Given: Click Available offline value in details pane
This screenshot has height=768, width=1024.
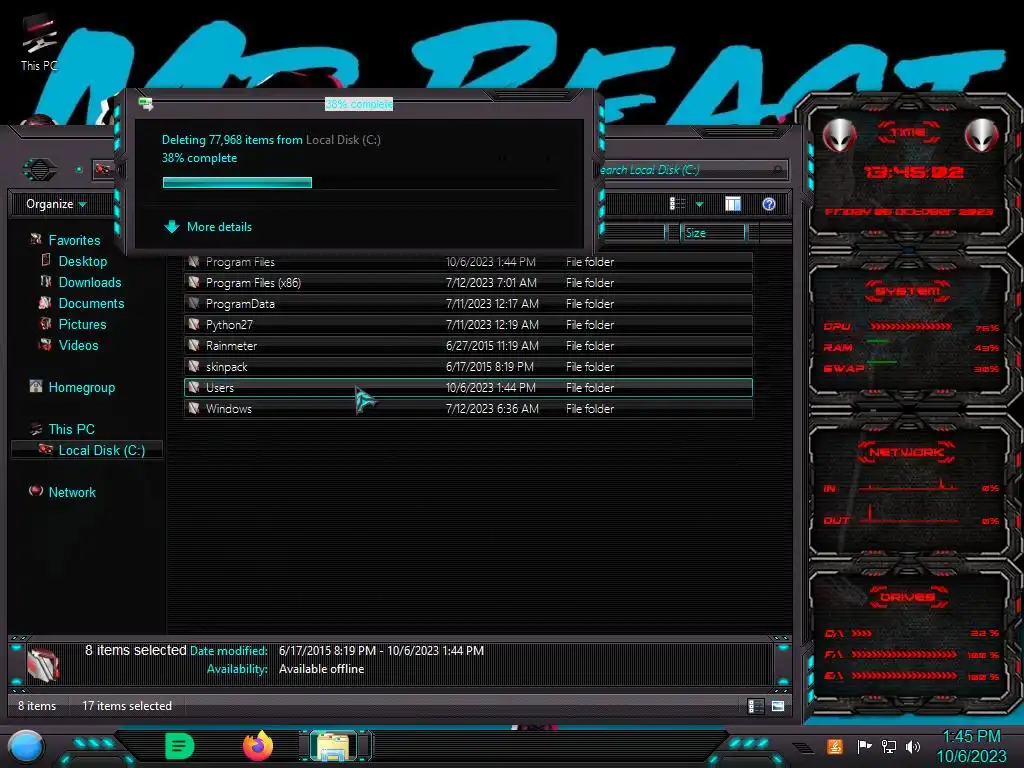Looking at the screenshot, I should coord(321,669).
